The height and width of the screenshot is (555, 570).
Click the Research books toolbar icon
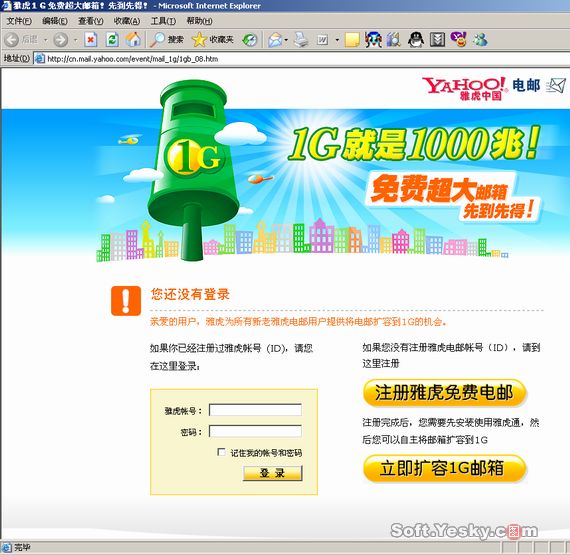pos(394,40)
